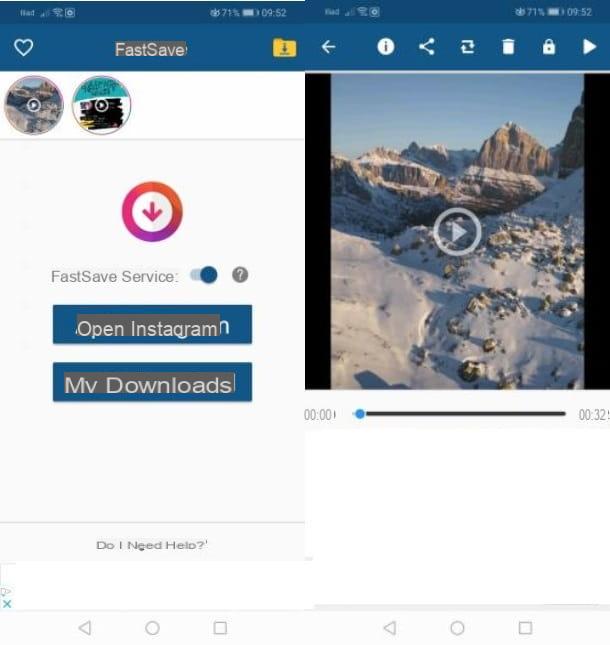610x645 pixels.
Task: Tap the FastSave download logo
Action: click(x=152, y=211)
